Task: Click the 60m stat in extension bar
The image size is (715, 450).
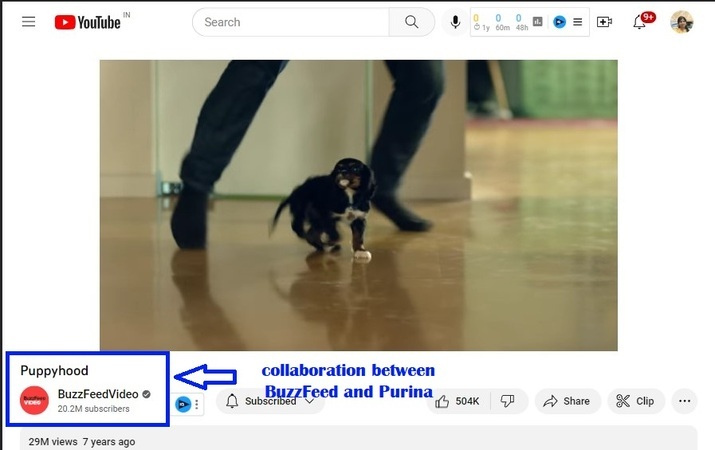Action: [x=502, y=22]
